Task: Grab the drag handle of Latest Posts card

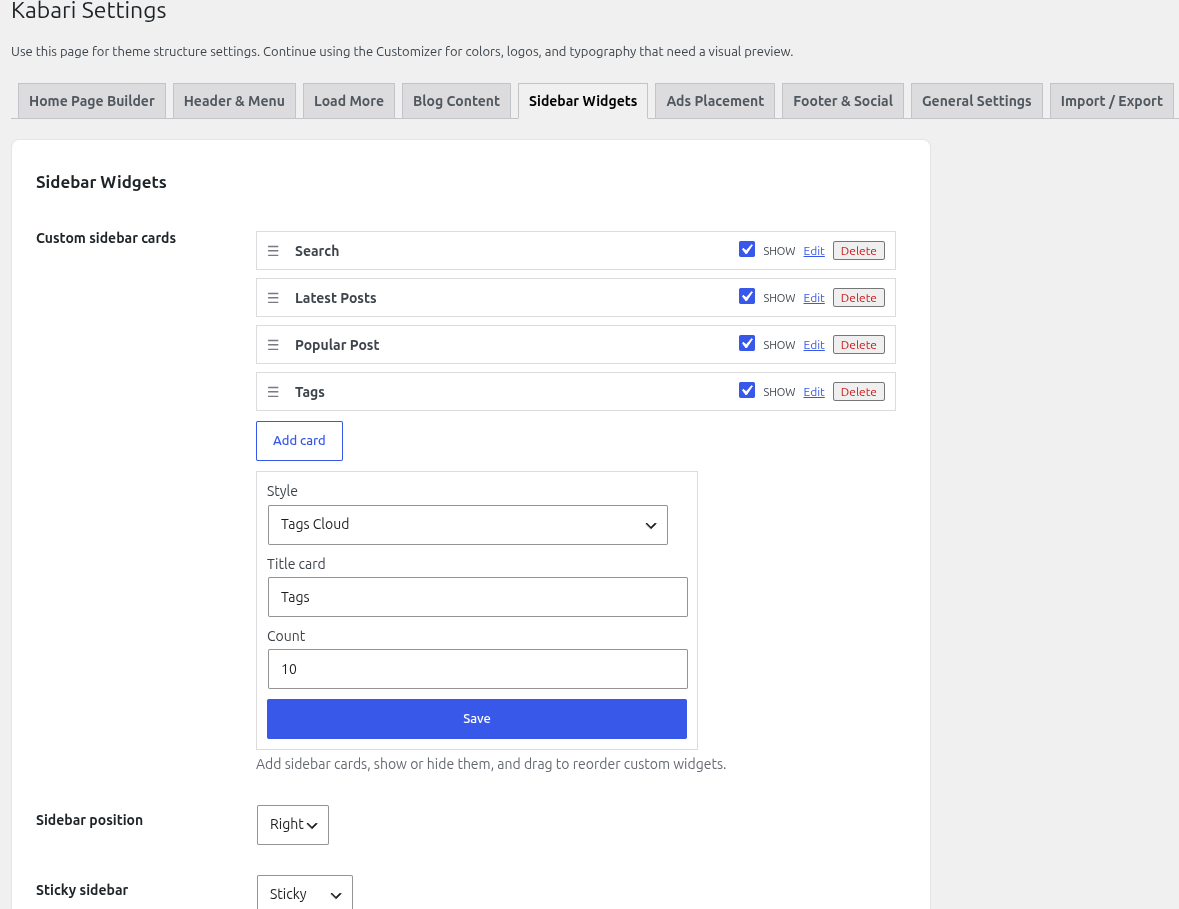Action: [273, 298]
